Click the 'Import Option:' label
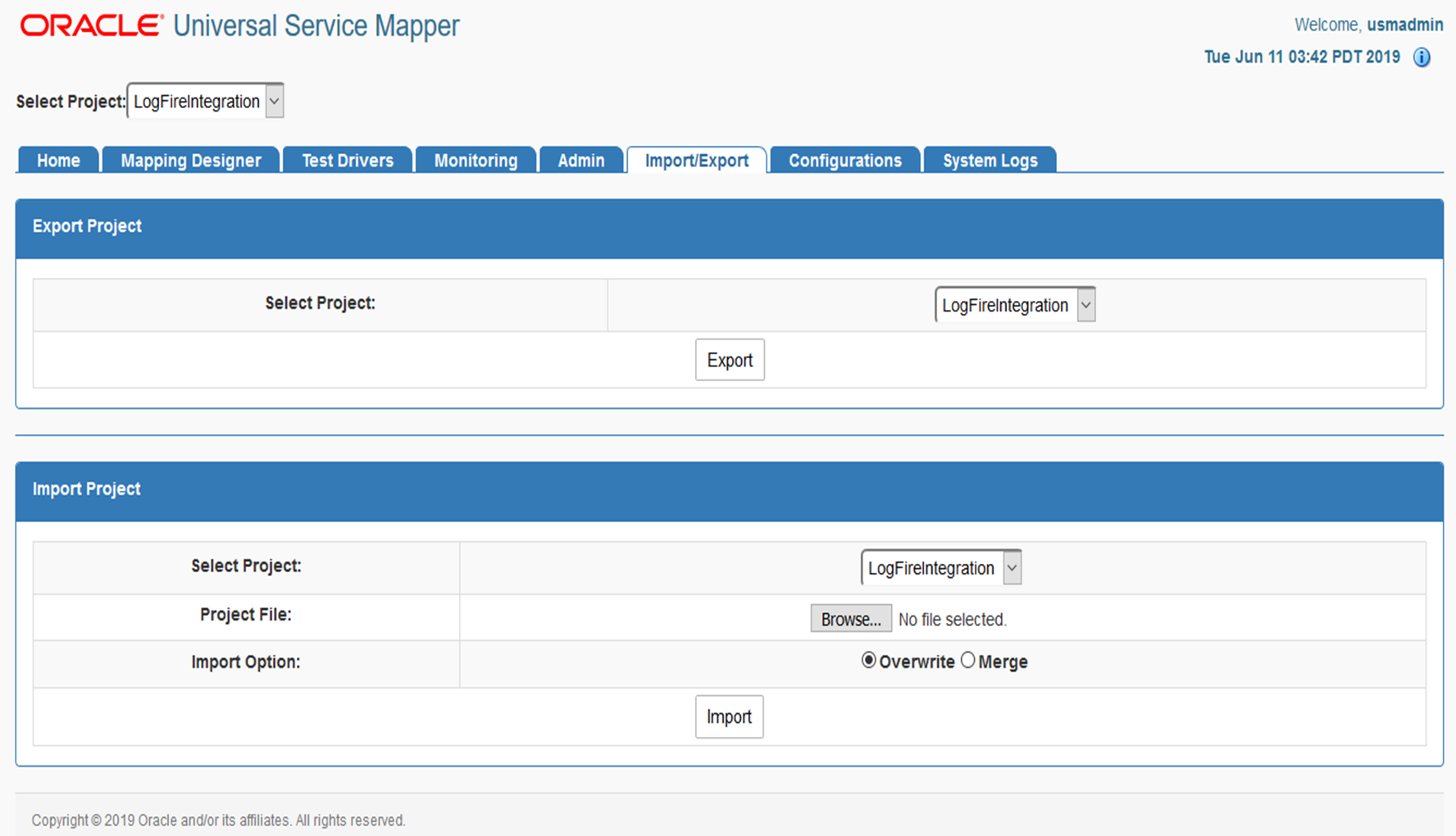This screenshot has width=1456, height=836. pos(246,662)
